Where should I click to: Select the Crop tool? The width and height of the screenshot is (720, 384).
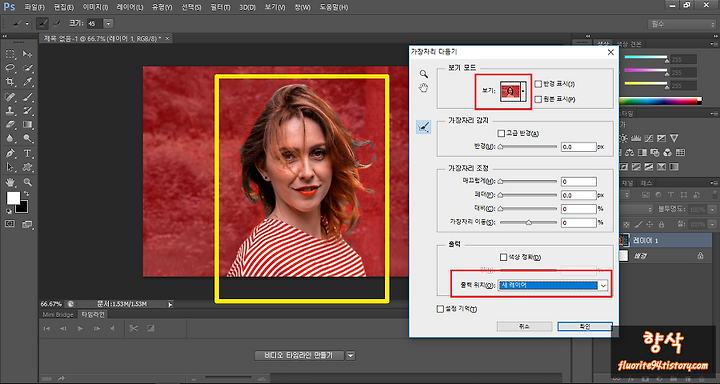10,82
